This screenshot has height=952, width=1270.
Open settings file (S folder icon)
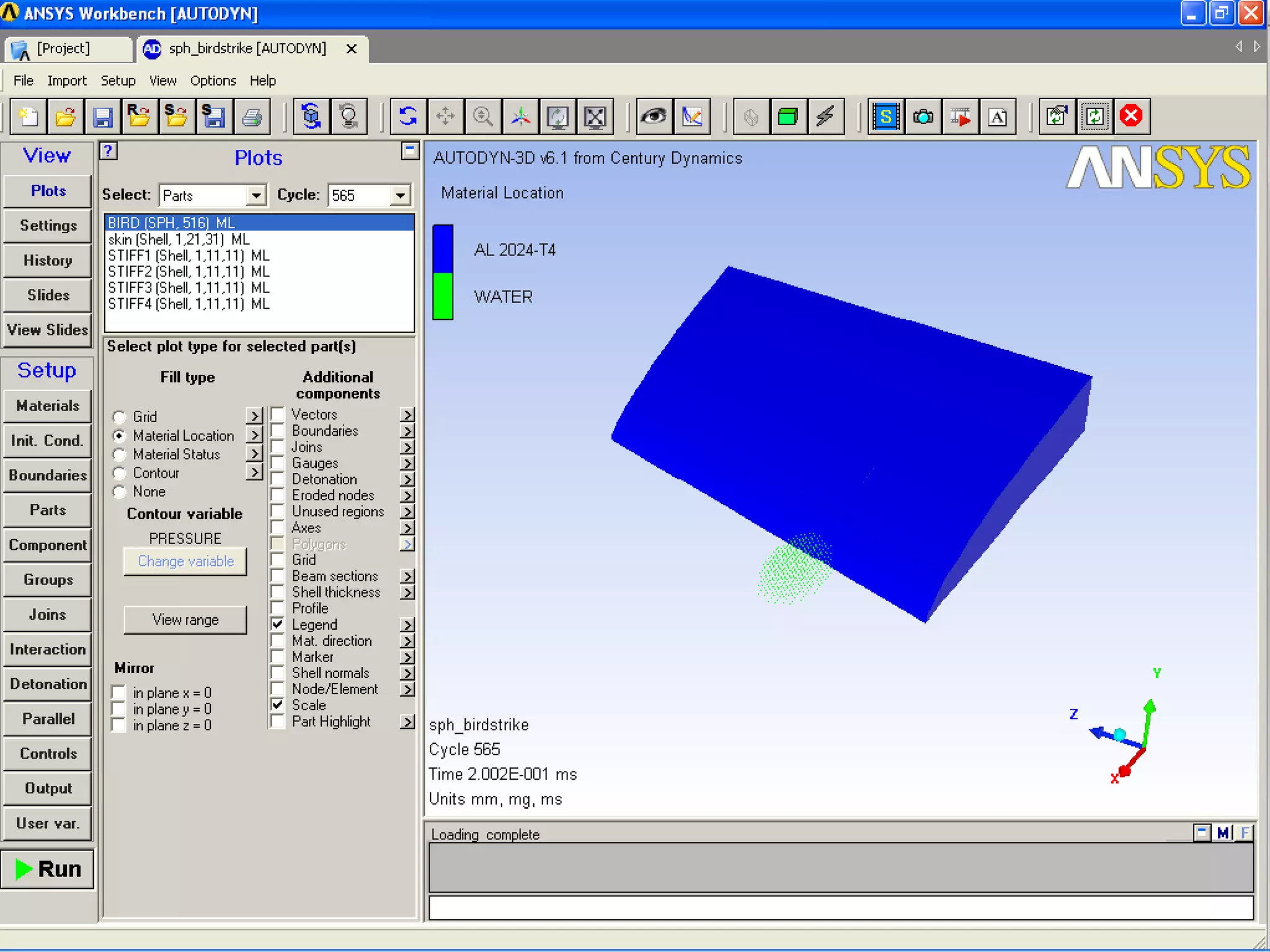[x=177, y=117]
